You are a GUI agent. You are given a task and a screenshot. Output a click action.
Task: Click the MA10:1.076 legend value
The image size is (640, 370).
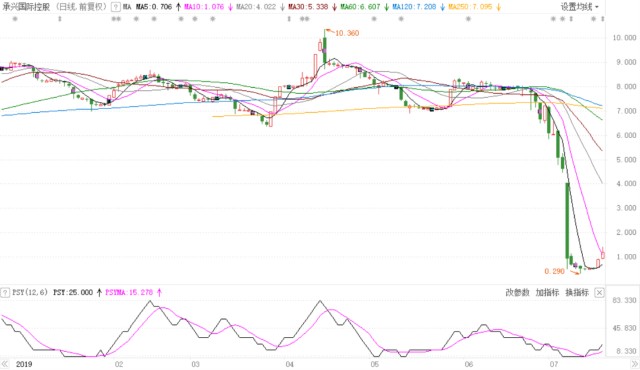[204, 7]
